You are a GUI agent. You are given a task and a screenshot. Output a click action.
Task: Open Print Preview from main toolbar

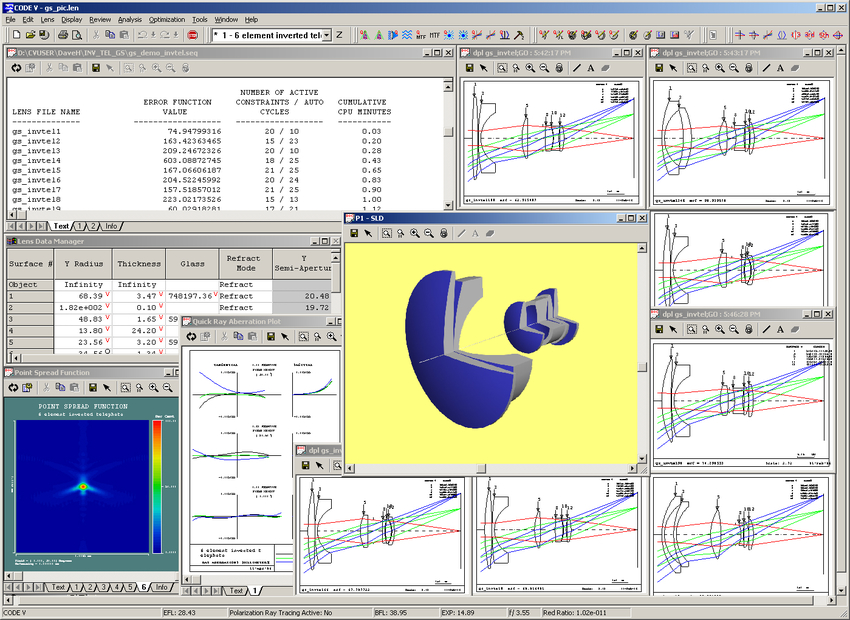(x=77, y=35)
